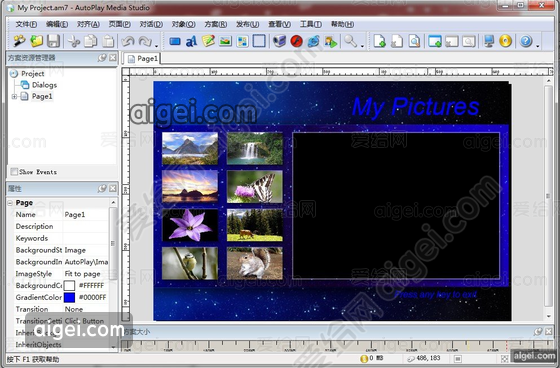This screenshot has height=368, width=560.
Task: Select the waterfall thumbnail image
Action: tap(255, 149)
